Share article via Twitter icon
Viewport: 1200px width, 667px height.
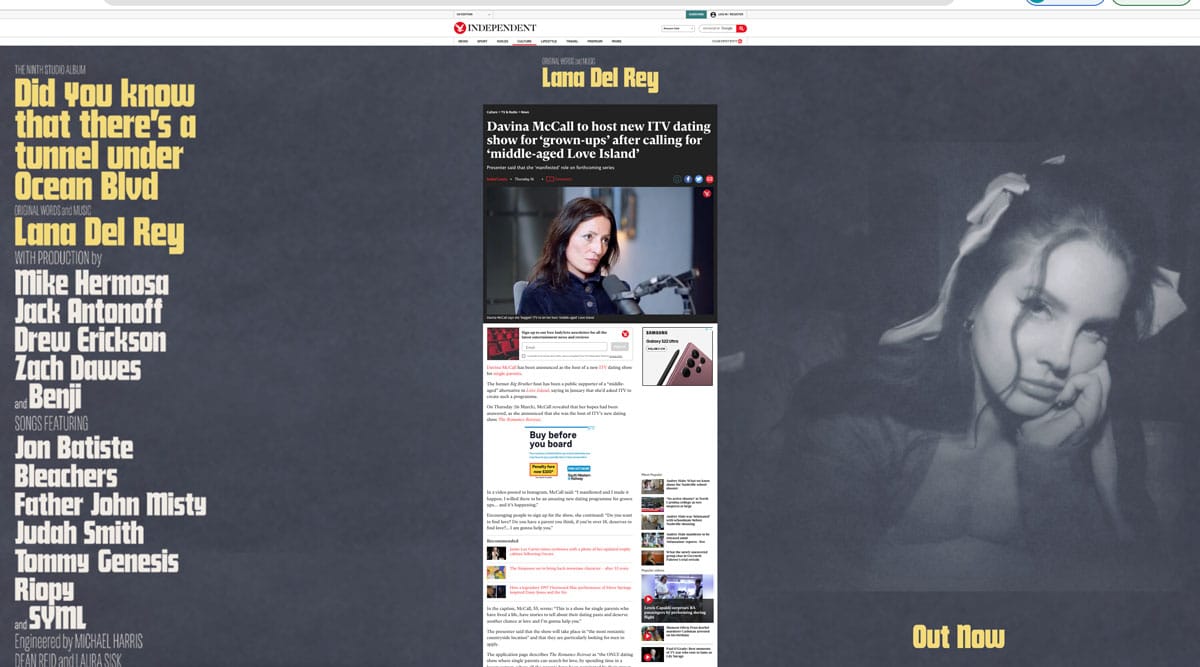pyautogui.click(x=699, y=179)
